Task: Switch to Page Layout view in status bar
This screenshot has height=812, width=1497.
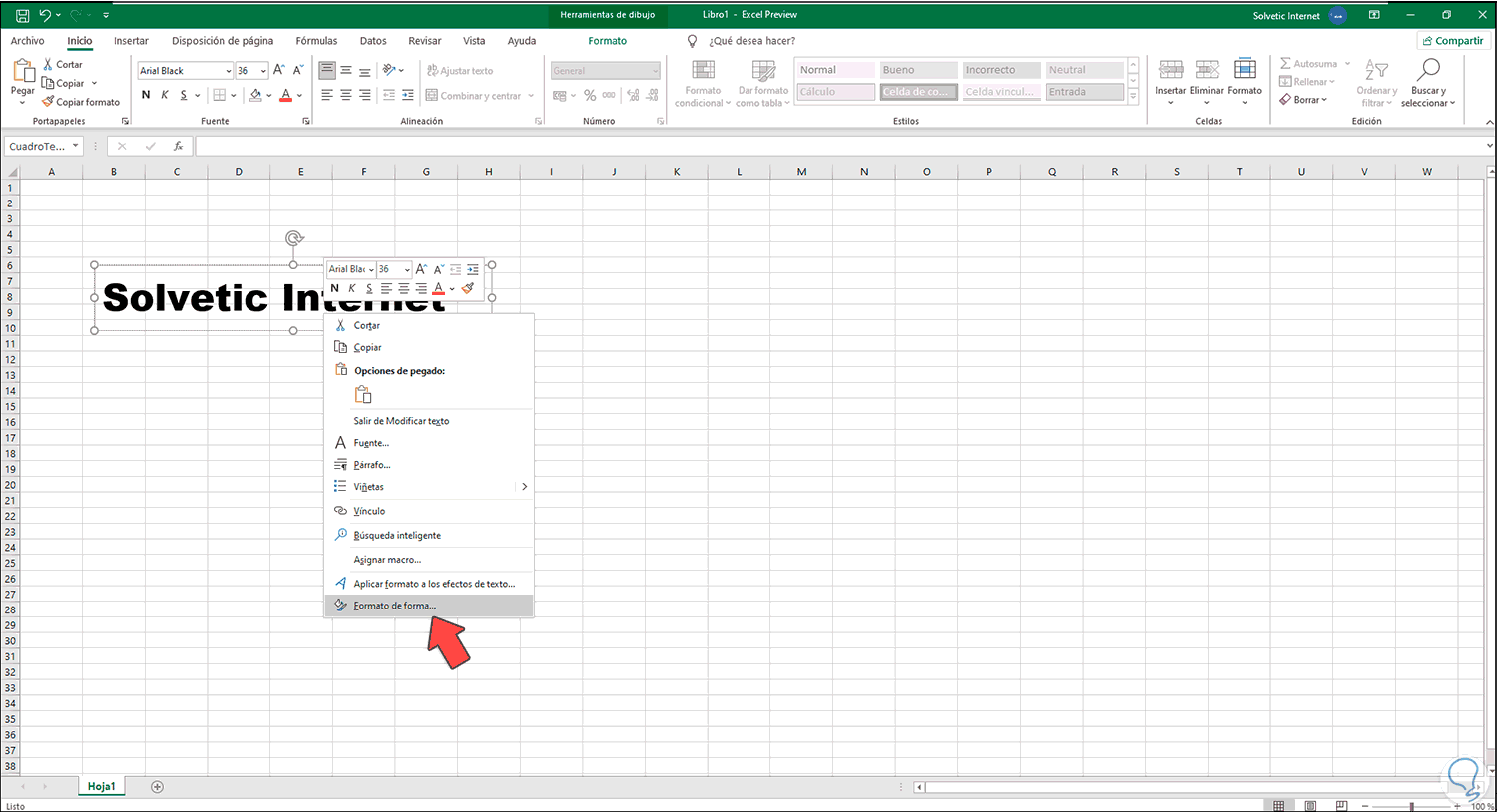Action: tap(1310, 805)
